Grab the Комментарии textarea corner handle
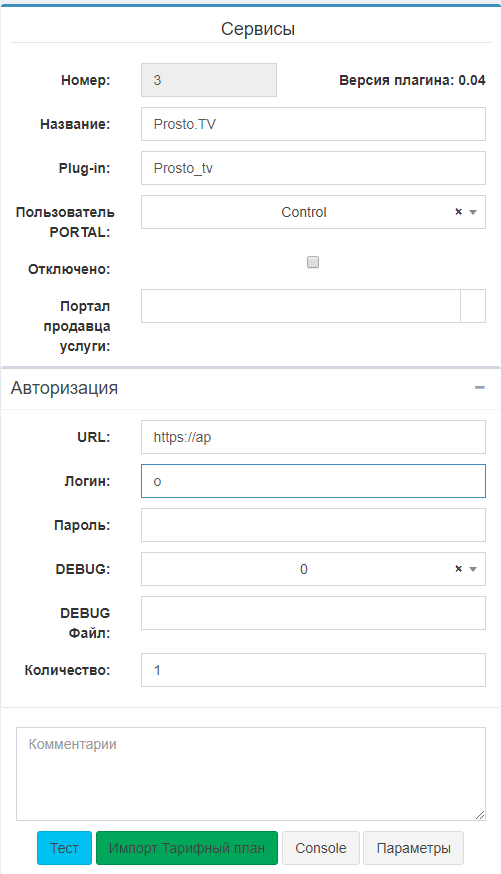This screenshot has height=874, width=501. [480, 815]
